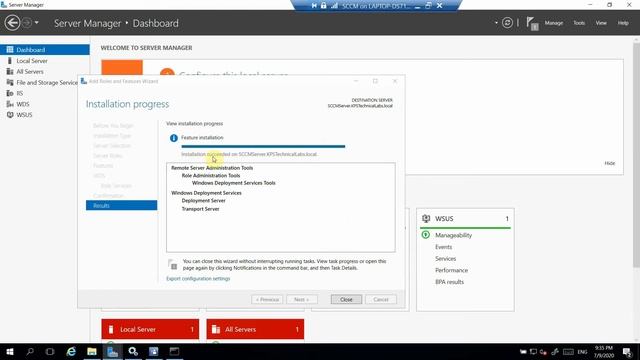Click the All Servers sidebar icon
Image resolution: width=640 pixels, height=360 pixels.
(10, 71)
